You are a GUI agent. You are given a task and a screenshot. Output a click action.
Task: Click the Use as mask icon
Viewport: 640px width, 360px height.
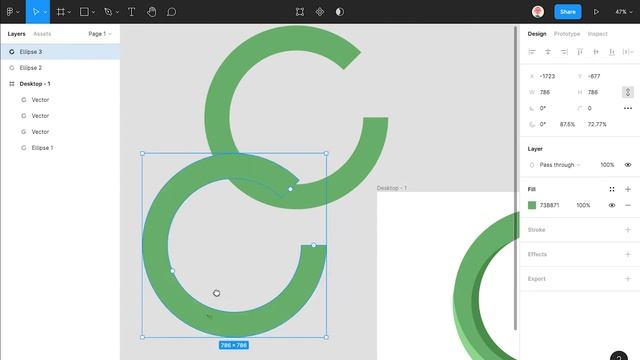[340, 12]
